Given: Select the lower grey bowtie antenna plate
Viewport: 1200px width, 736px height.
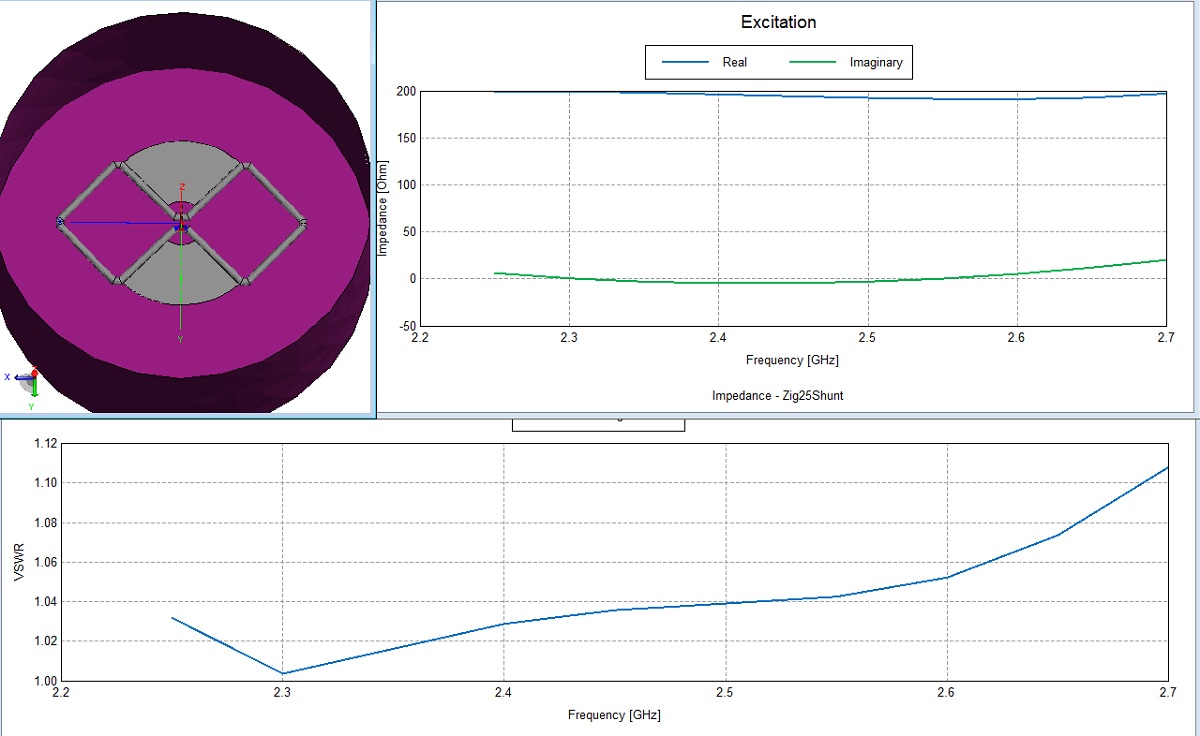Looking at the screenshot, I should pos(180,274).
